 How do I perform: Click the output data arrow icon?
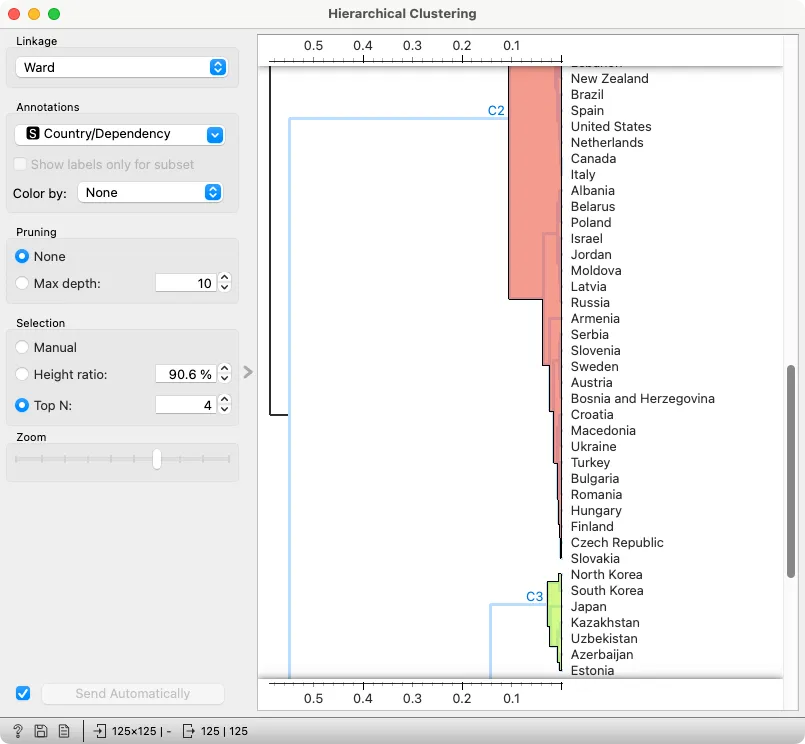coord(188,731)
